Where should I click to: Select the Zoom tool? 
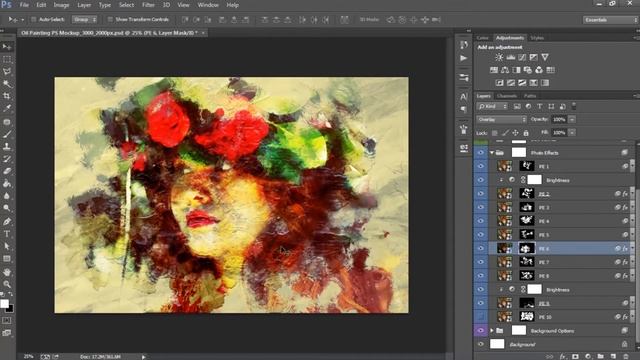(x=7, y=284)
